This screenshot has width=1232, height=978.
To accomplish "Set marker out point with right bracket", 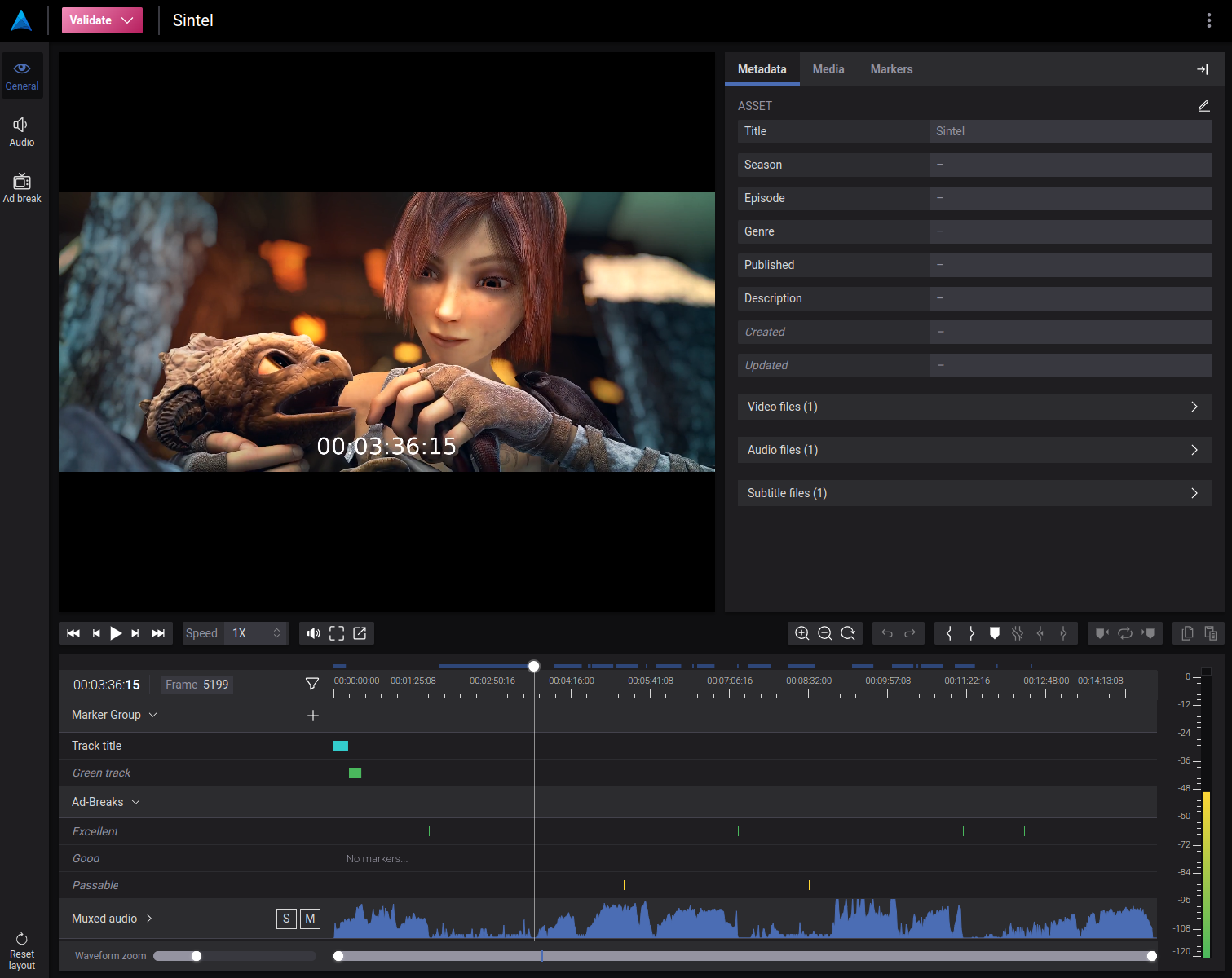I will 972,633.
